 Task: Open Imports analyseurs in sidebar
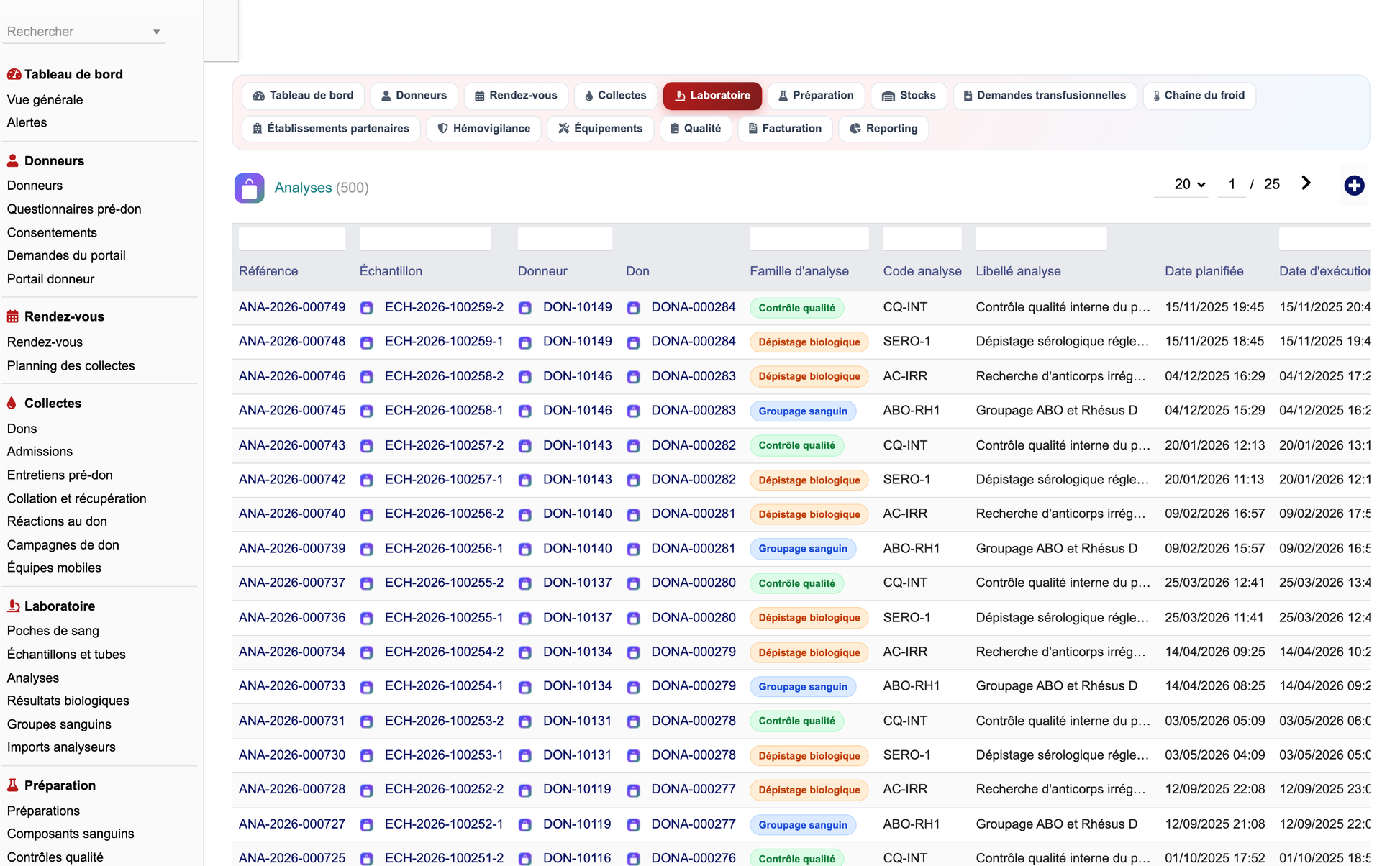[61, 747]
